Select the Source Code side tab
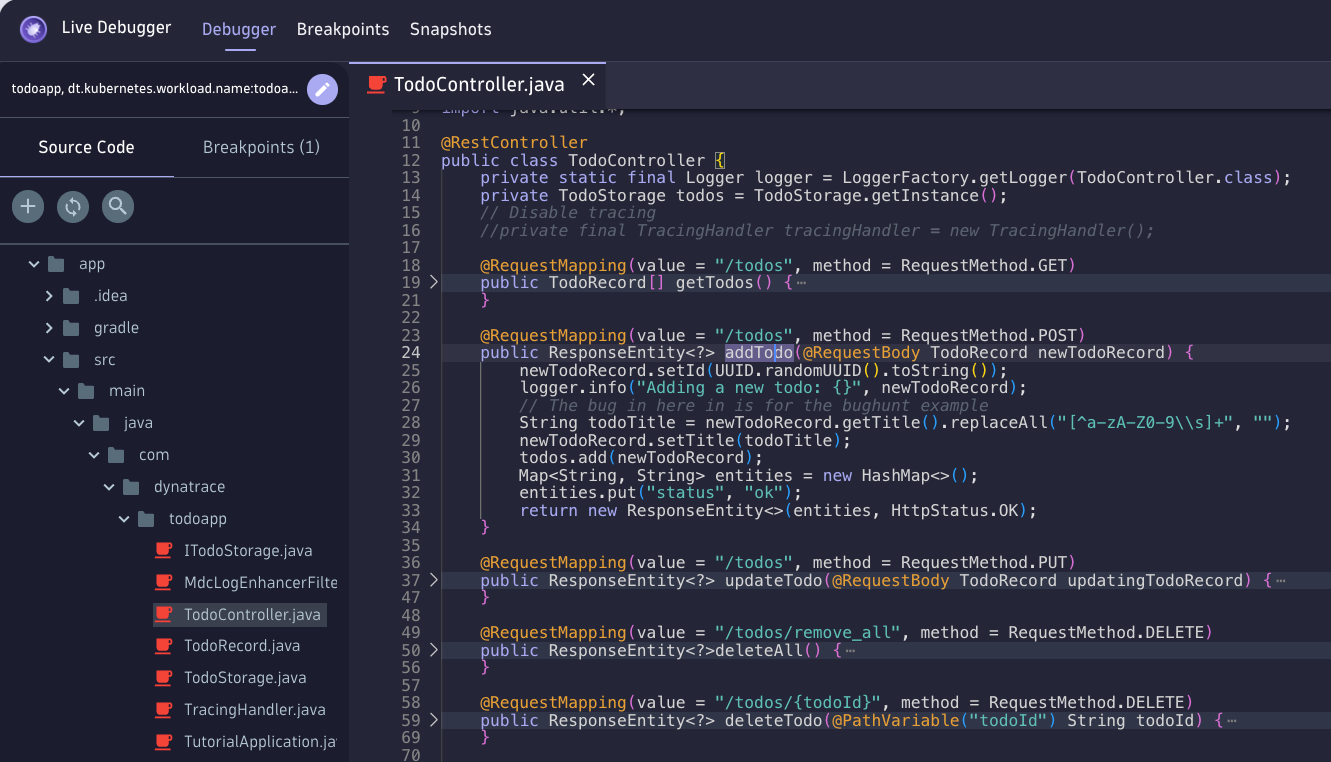 [86, 147]
